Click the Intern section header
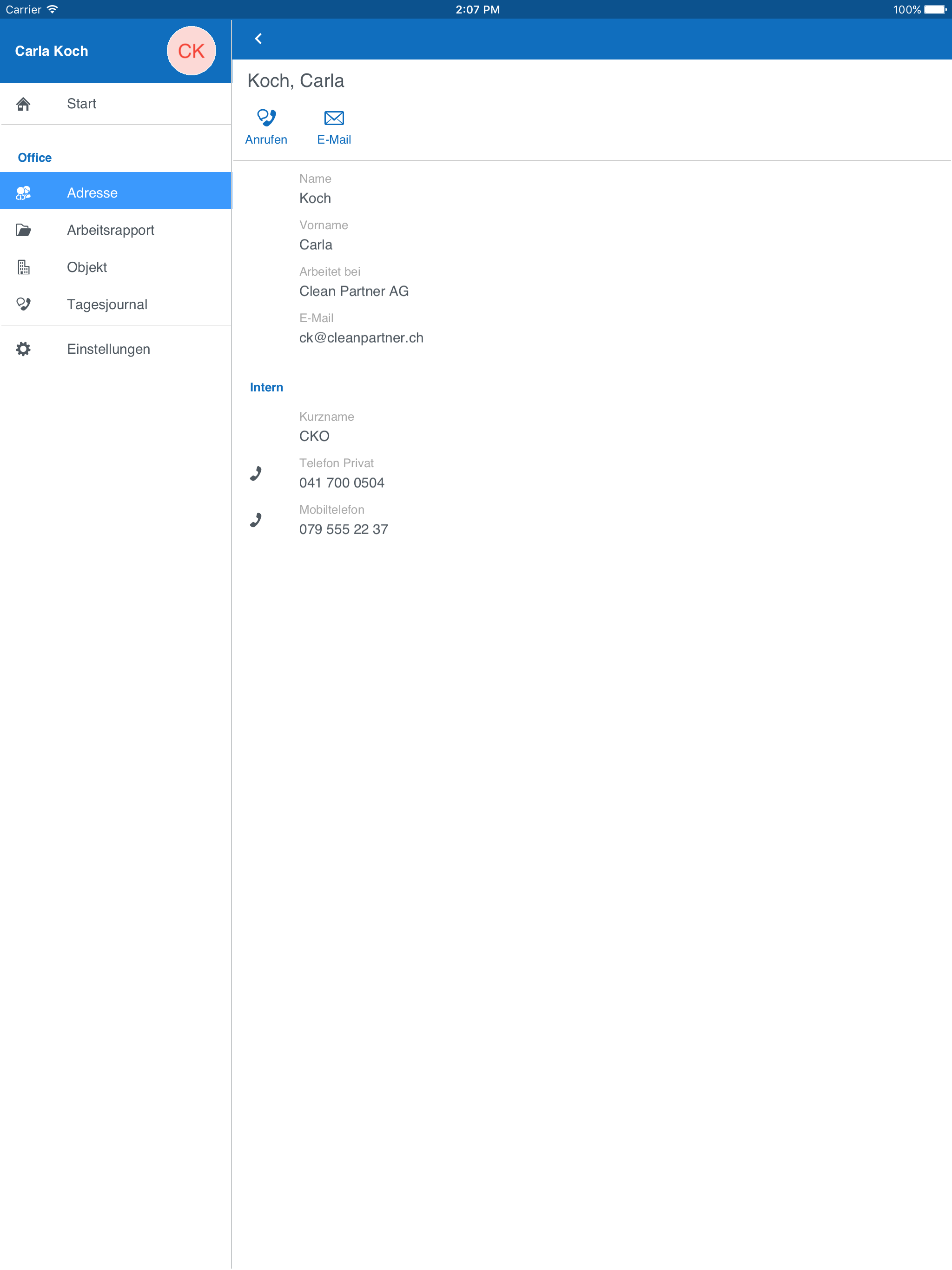This screenshot has width=952, height=1270. tap(266, 388)
